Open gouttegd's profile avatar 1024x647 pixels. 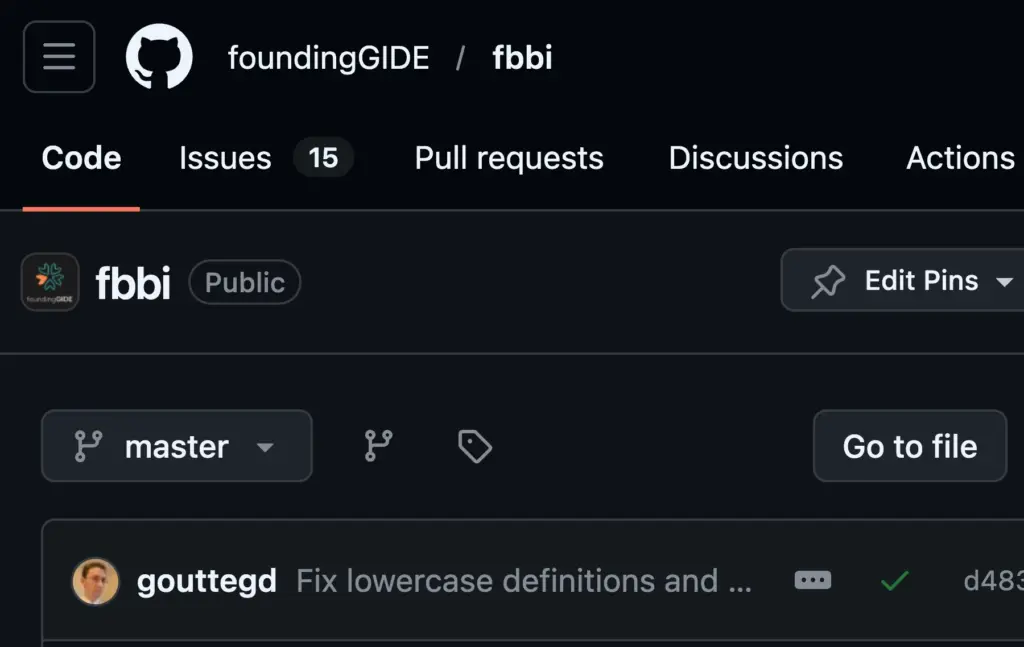point(95,581)
